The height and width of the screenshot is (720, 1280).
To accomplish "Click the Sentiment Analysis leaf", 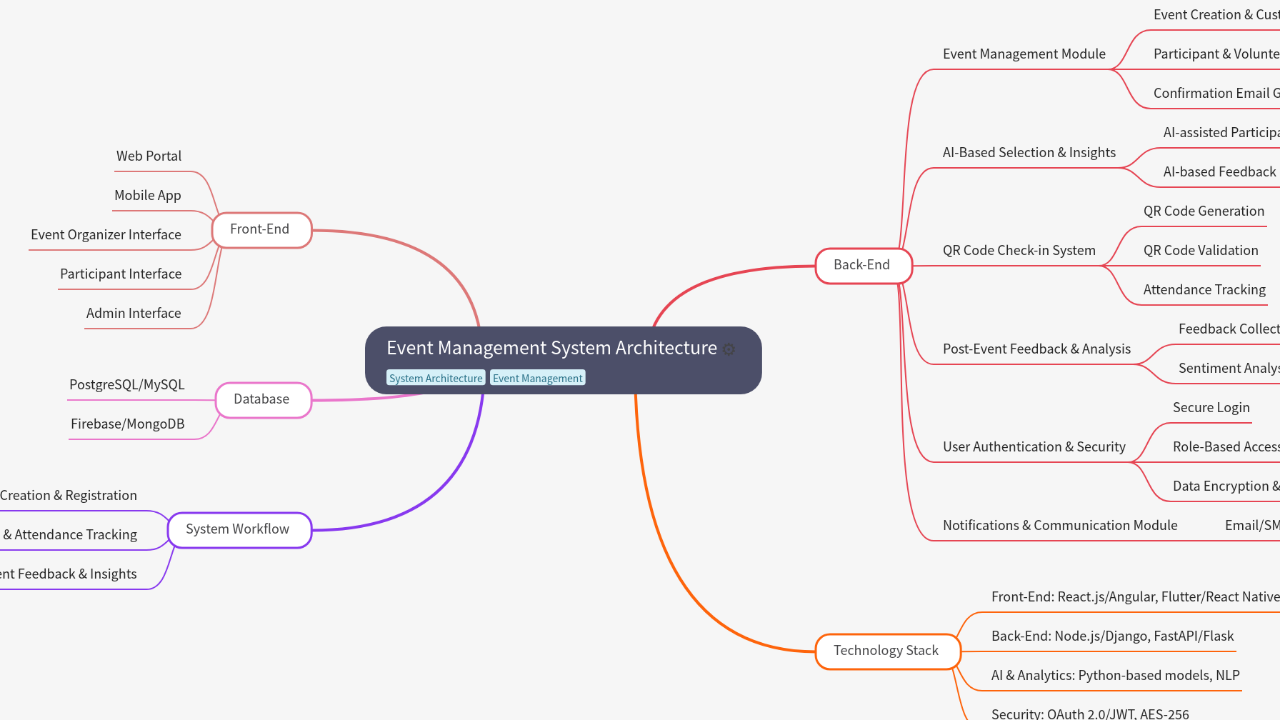I will 1229,368.
